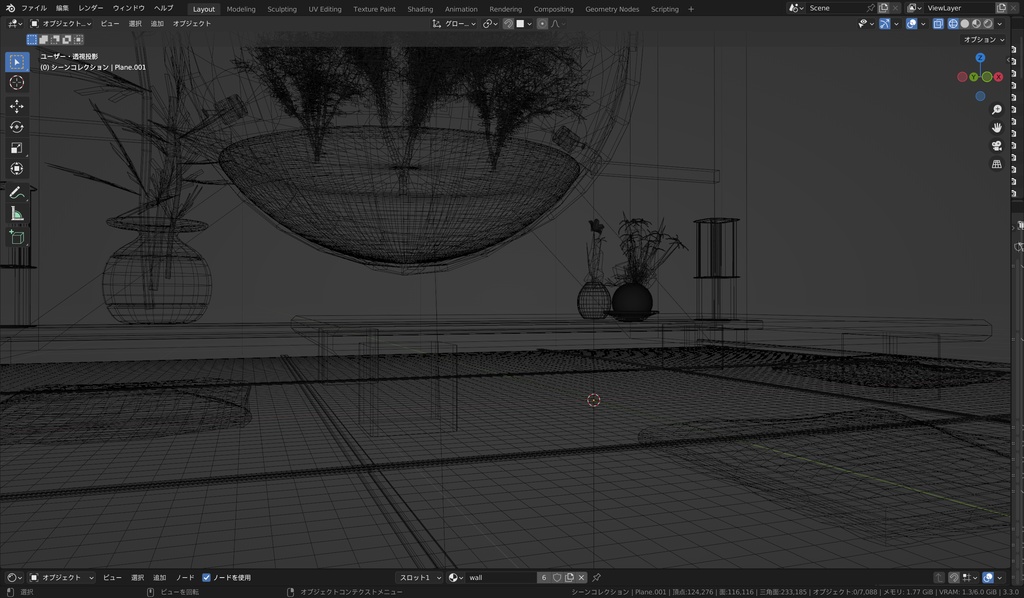Select the Transform tool

click(x=17, y=169)
